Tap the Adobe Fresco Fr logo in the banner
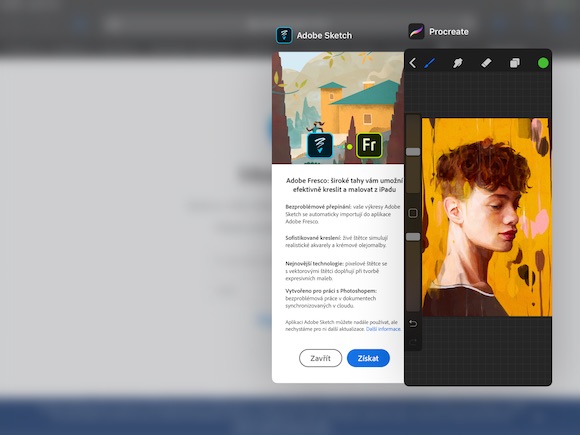The image size is (580, 435). 369,145
